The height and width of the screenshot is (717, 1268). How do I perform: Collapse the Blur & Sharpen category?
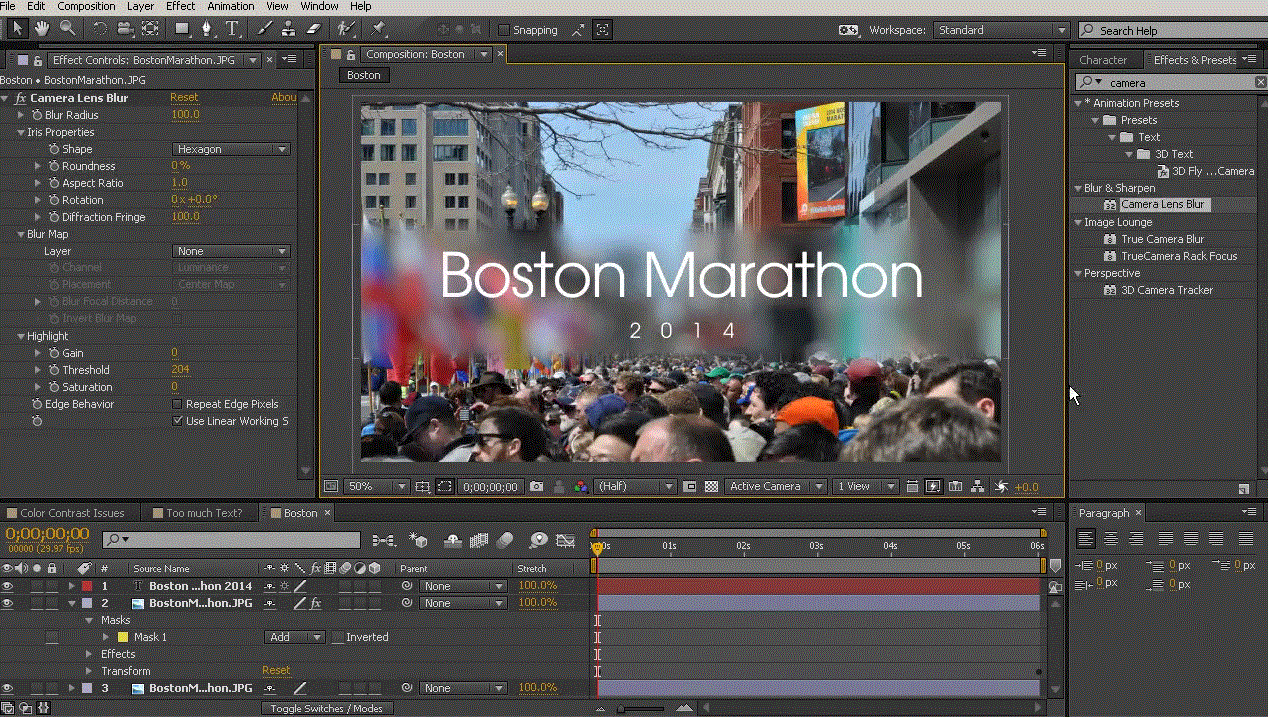pyautogui.click(x=1078, y=188)
